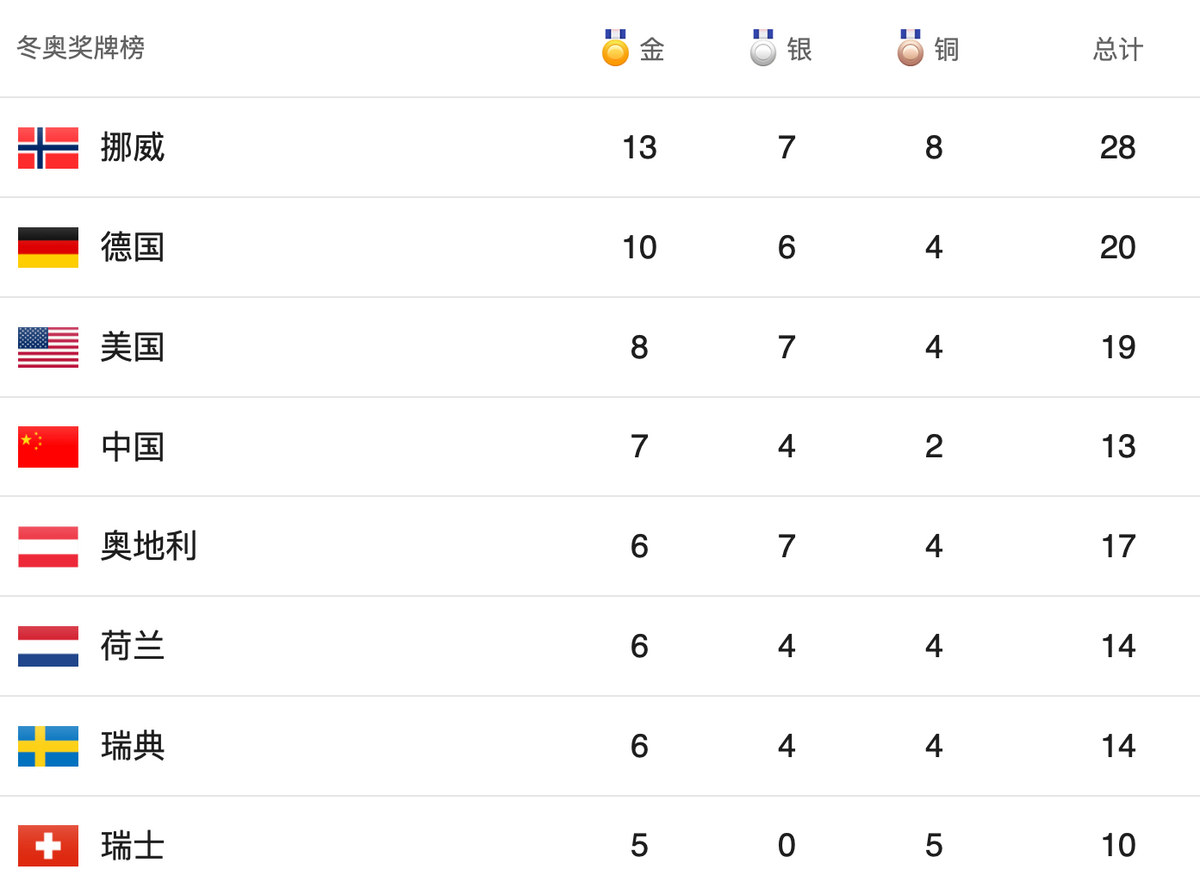
Task: Click the silver medal icon
Action: (x=763, y=48)
